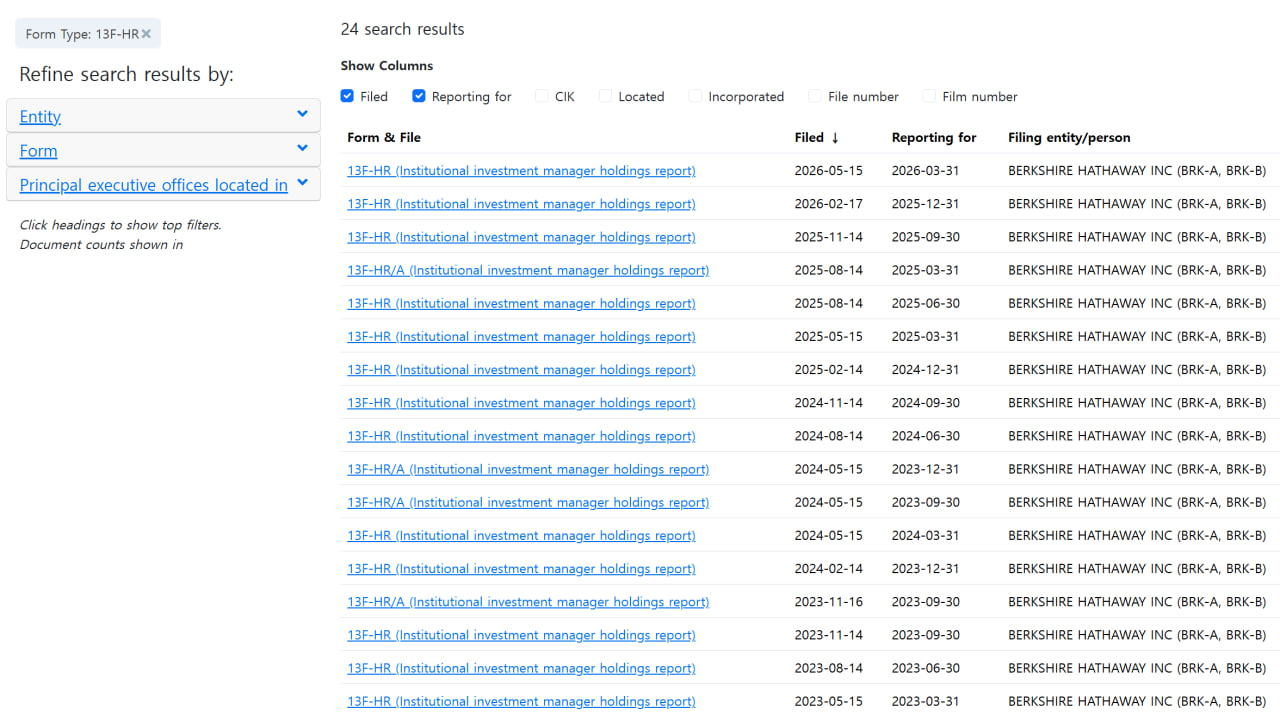1280x715 pixels.
Task: Enable the File number column checkbox
Action: click(x=815, y=96)
